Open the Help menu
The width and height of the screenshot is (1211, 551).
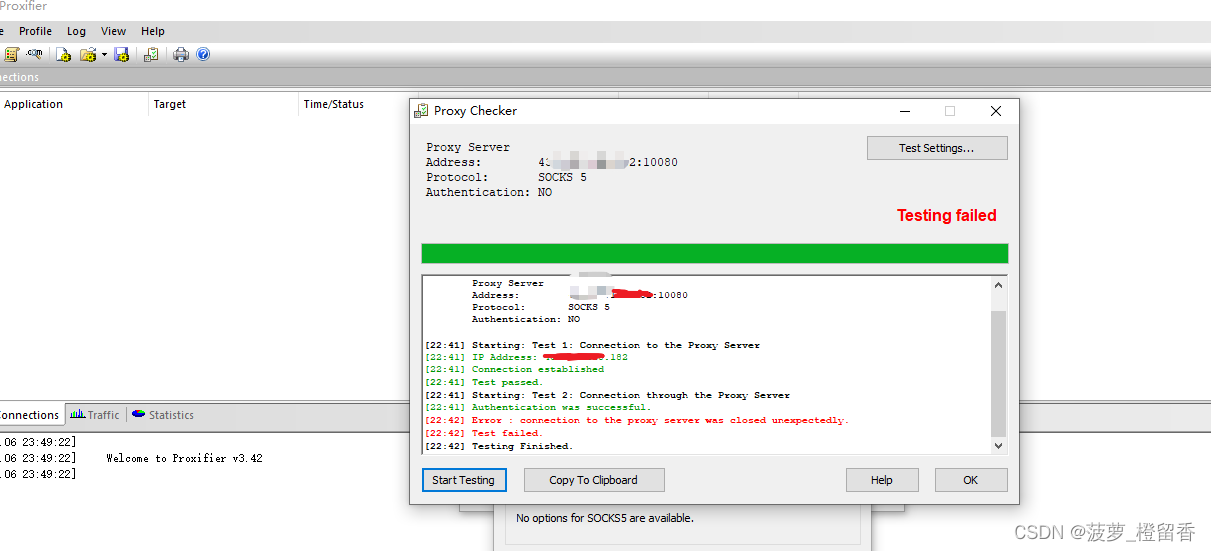pyautogui.click(x=153, y=31)
